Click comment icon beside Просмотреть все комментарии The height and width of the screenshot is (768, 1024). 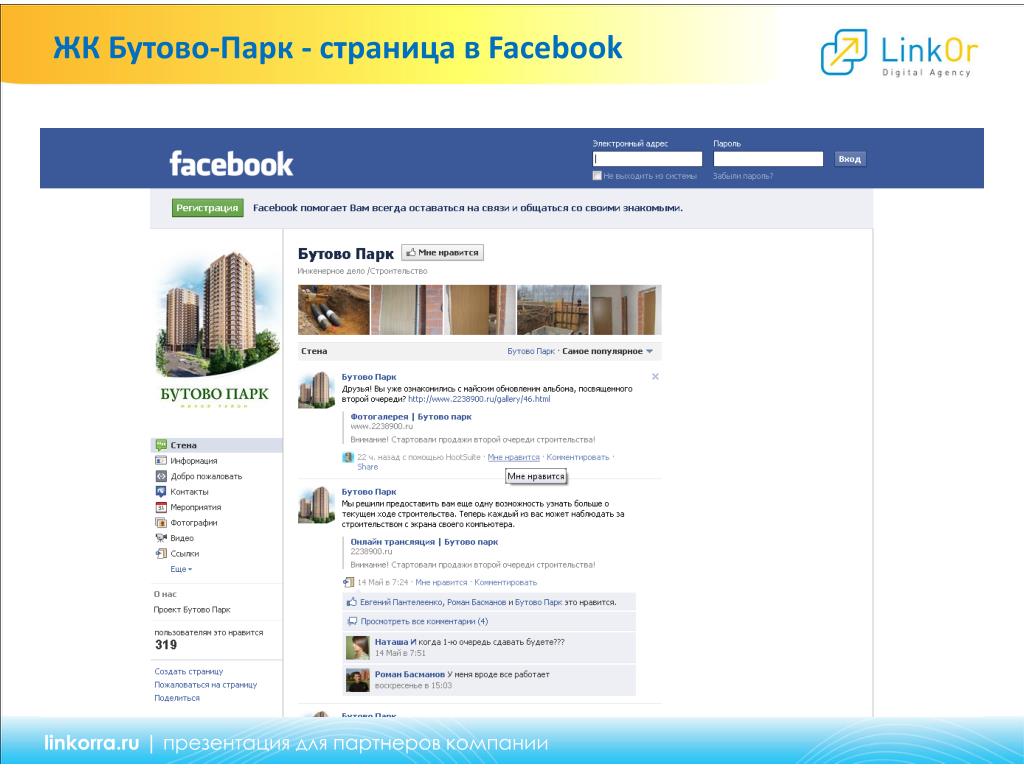point(352,622)
